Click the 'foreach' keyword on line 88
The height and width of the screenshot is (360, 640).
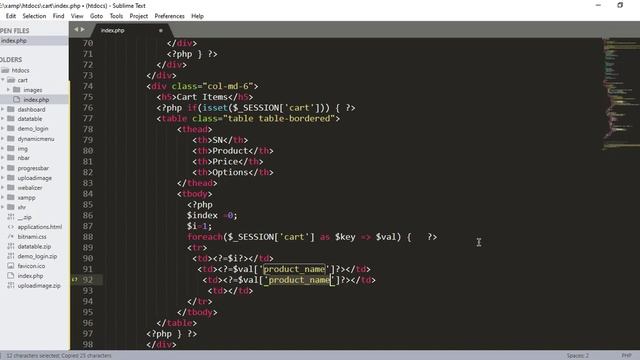coord(205,237)
